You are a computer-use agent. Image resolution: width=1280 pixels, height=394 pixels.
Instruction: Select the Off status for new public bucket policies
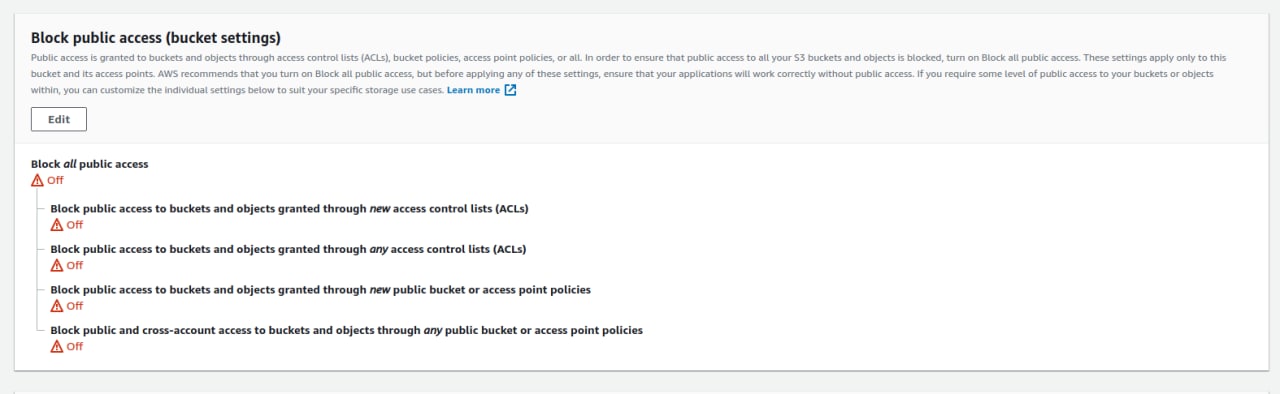74,306
